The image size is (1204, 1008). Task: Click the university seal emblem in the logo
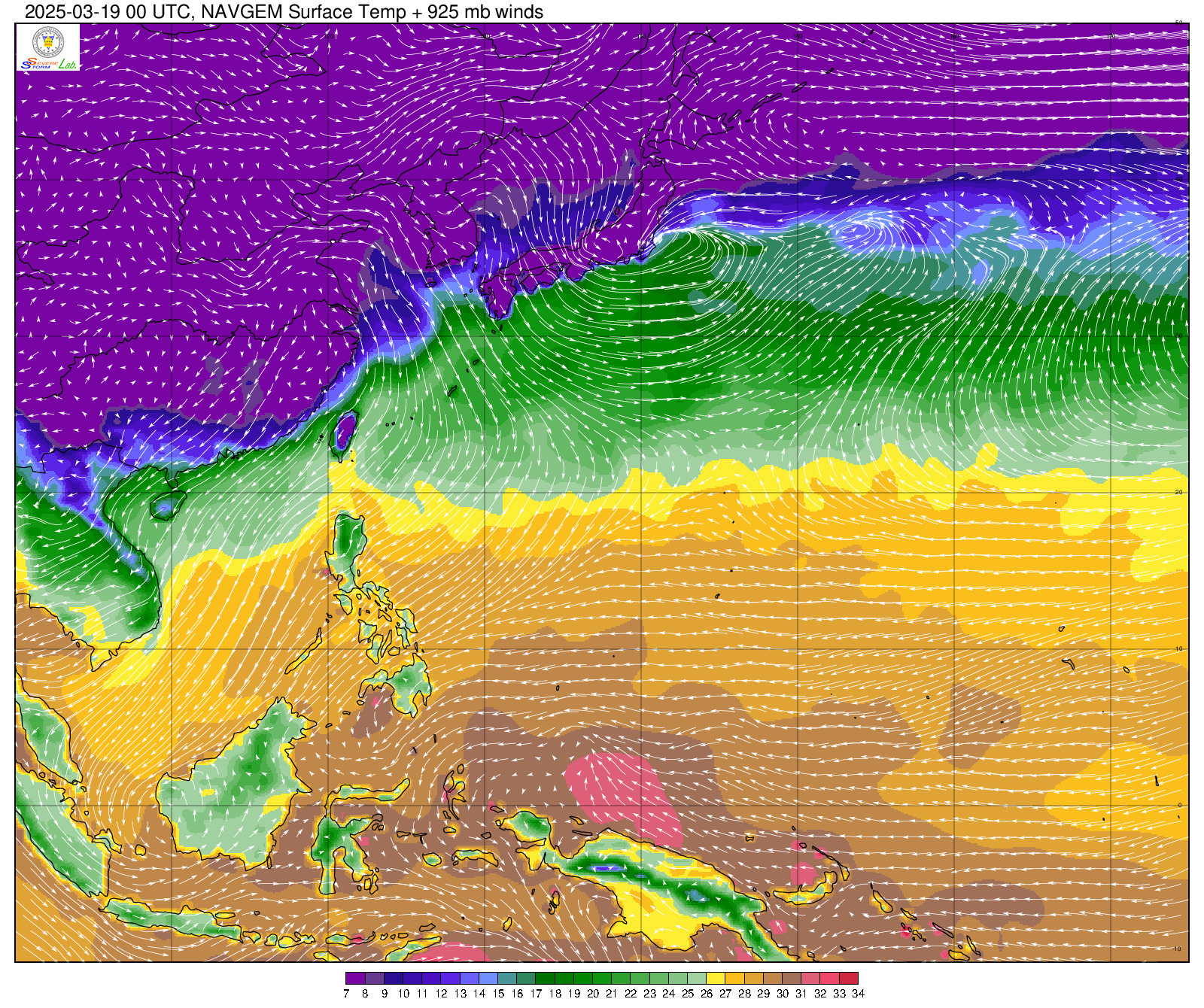click(48, 41)
